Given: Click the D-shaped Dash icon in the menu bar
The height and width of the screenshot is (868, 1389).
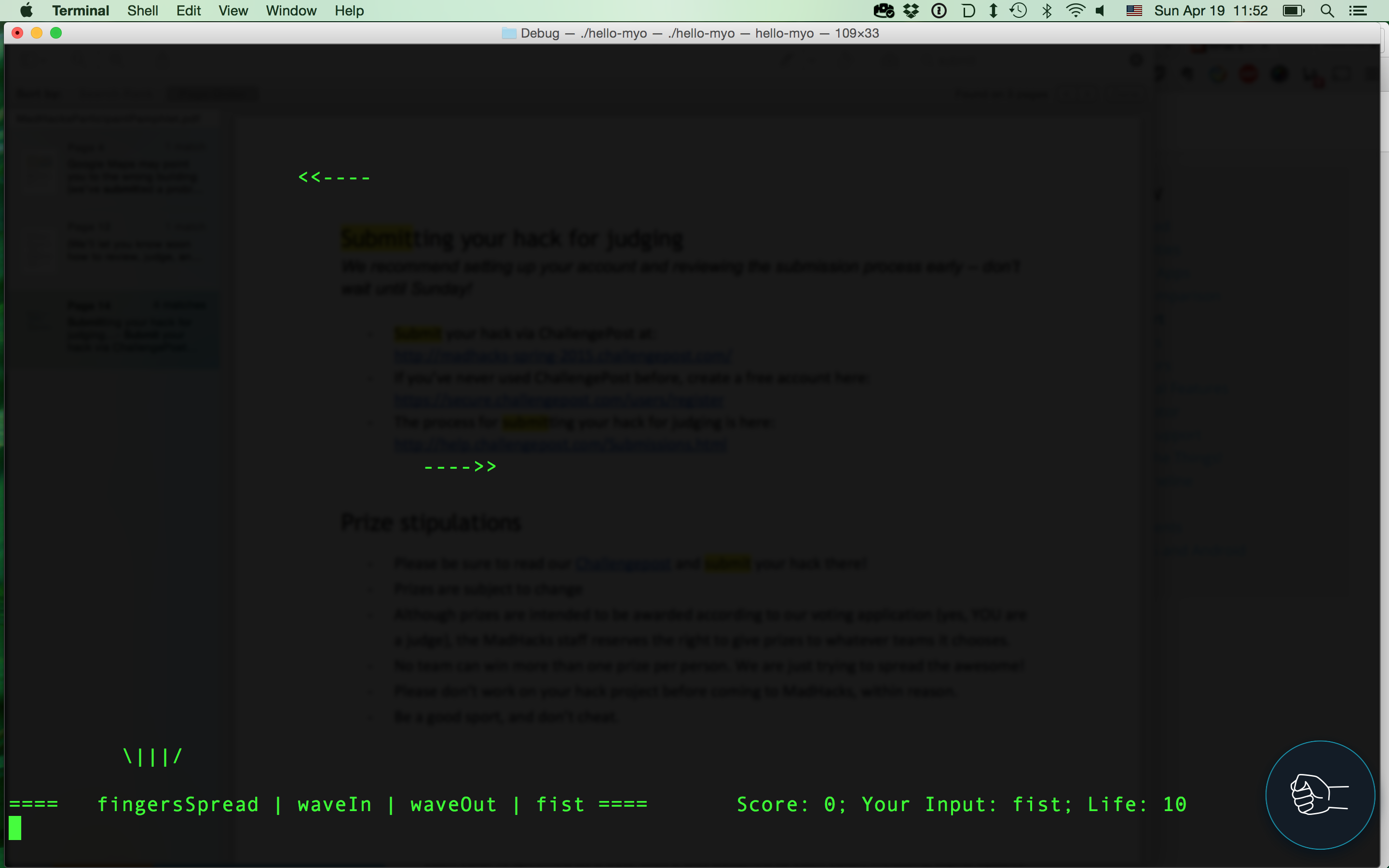Looking at the screenshot, I should 968,11.
